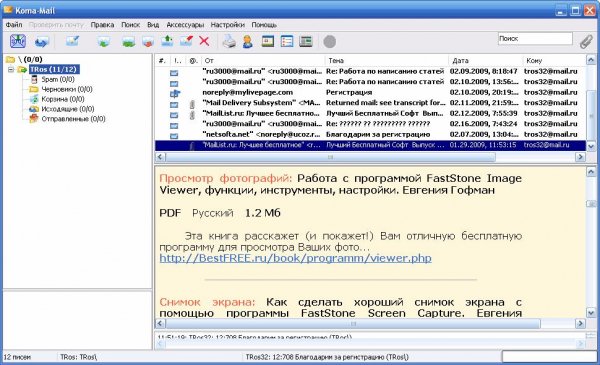Viewport: 600px width, 365px height.
Task: Click the third dark layout view icon
Action: pyautogui.click(x=306, y=41)
